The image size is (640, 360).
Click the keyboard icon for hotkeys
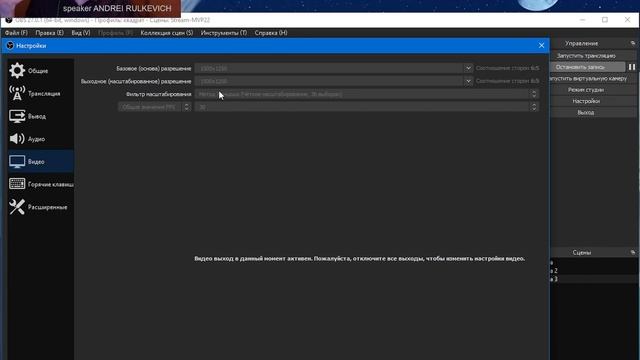coord(17,184)
